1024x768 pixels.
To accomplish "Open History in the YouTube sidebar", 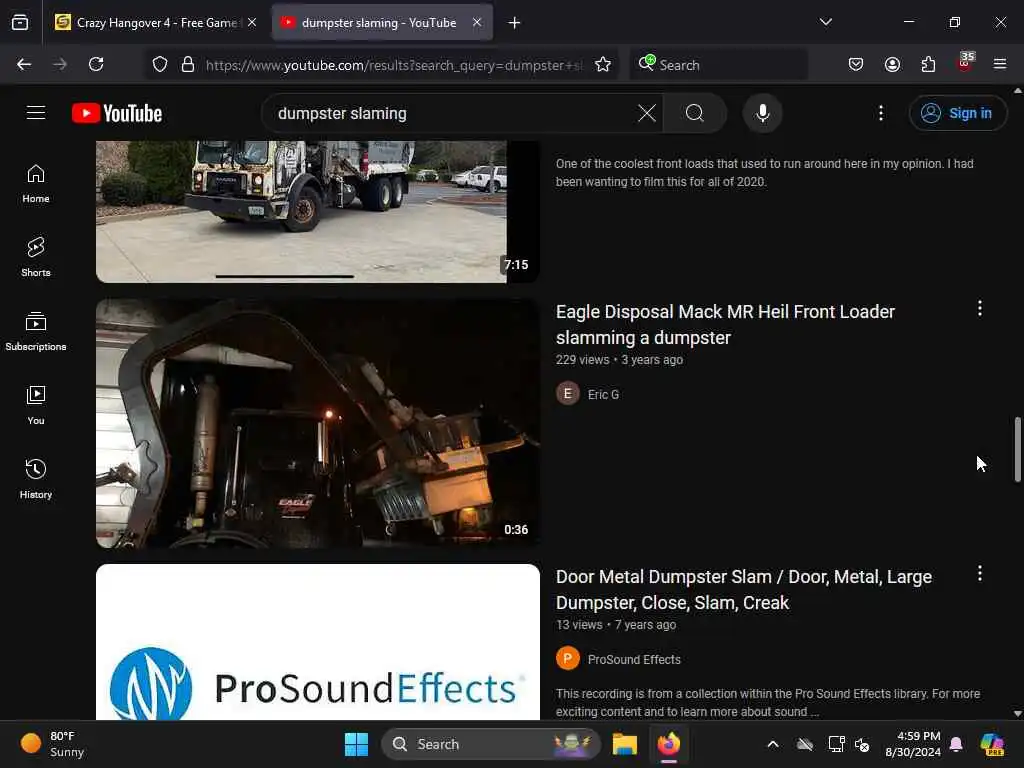I will pos(36,479).
